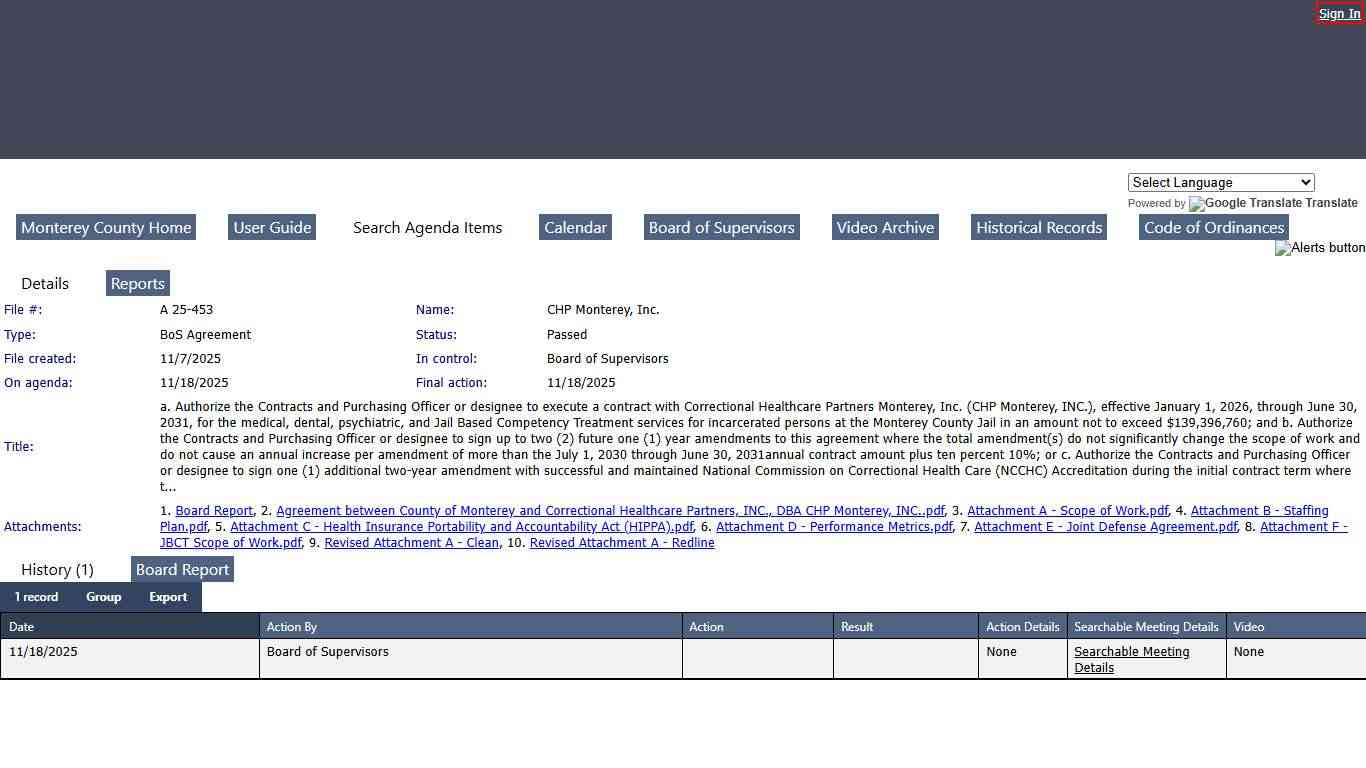Sort by the Date column header
The height and width of the screenshot is (768, 1366).
point(22,627)
